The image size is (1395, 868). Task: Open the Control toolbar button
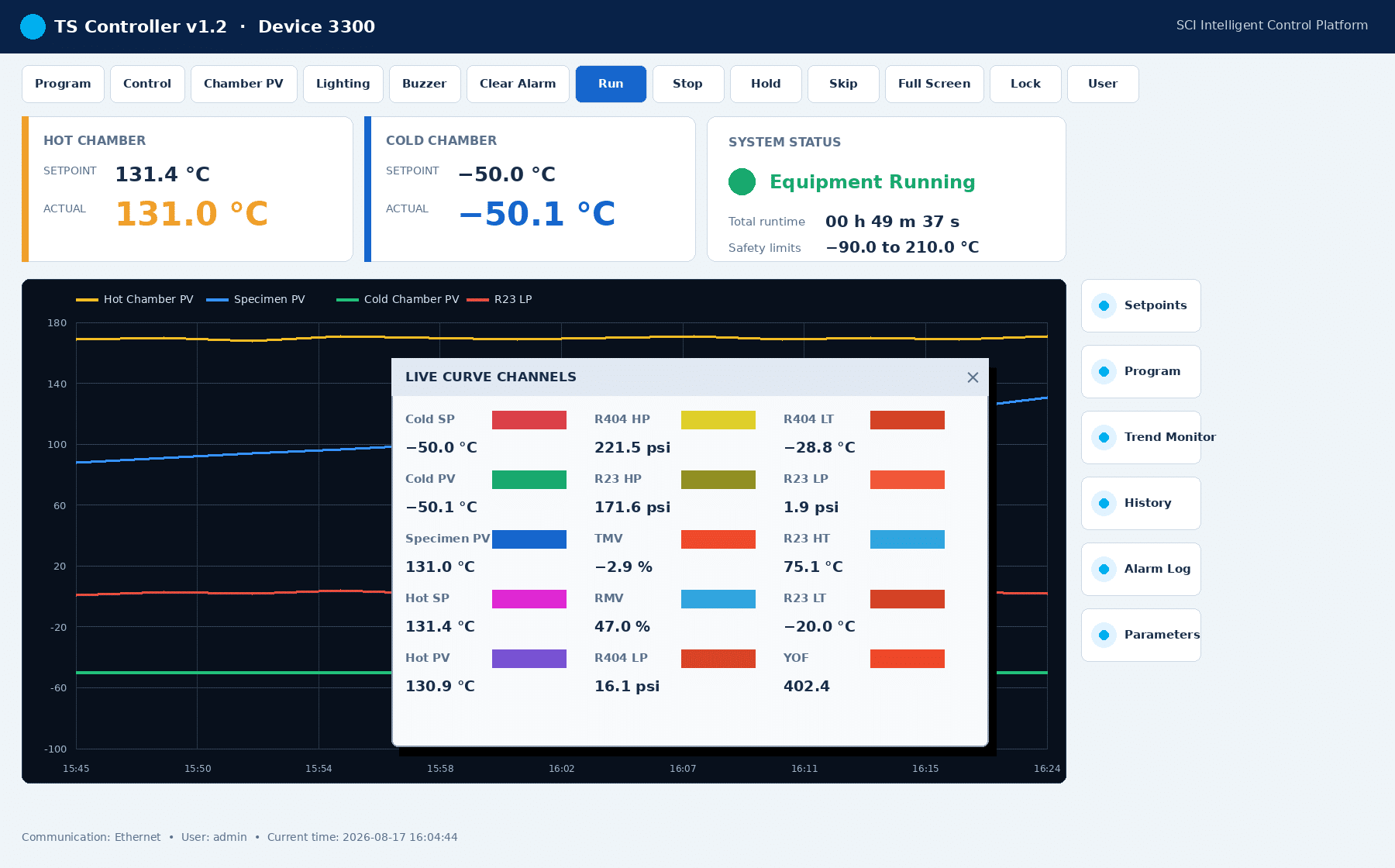pyautogui.click(x=147, y=84)
